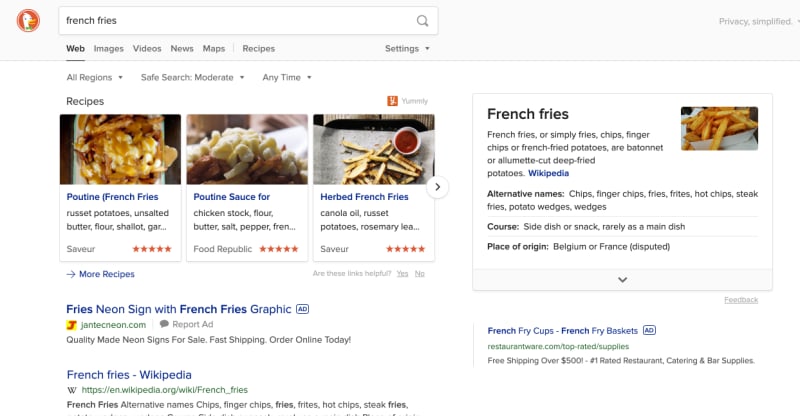800x416 pixels.
Task: Click star rating on Food Republic card
Action: pos(279,249)
